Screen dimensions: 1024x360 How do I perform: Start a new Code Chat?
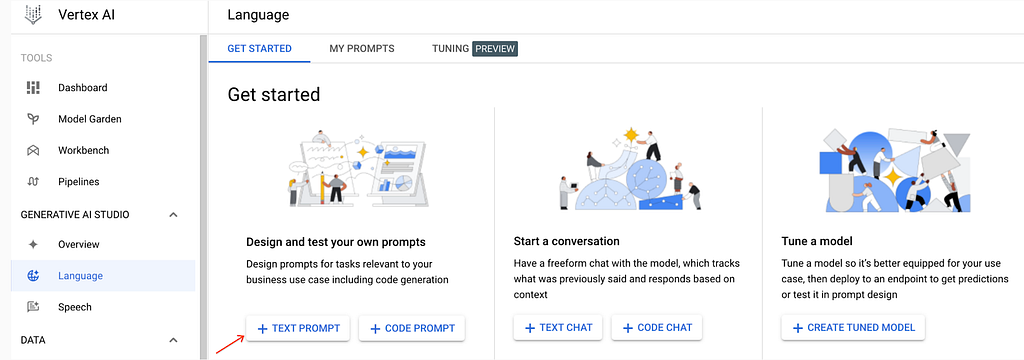657,327
